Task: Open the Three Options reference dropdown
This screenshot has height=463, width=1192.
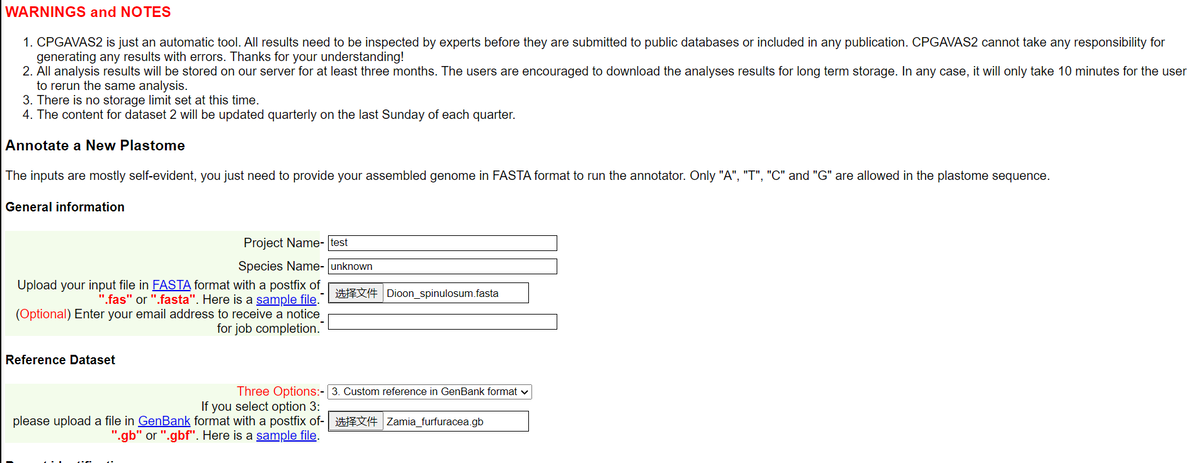Action: pos(430,391)
